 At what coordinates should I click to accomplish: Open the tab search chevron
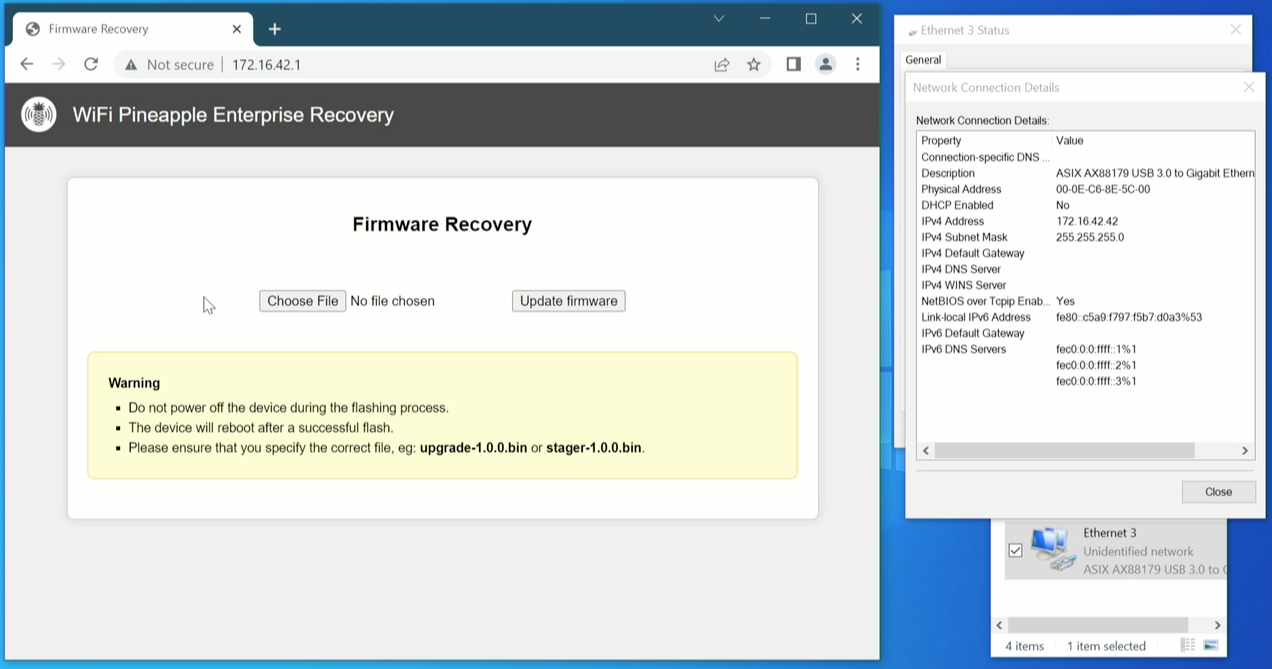click(x=718, y=18)
